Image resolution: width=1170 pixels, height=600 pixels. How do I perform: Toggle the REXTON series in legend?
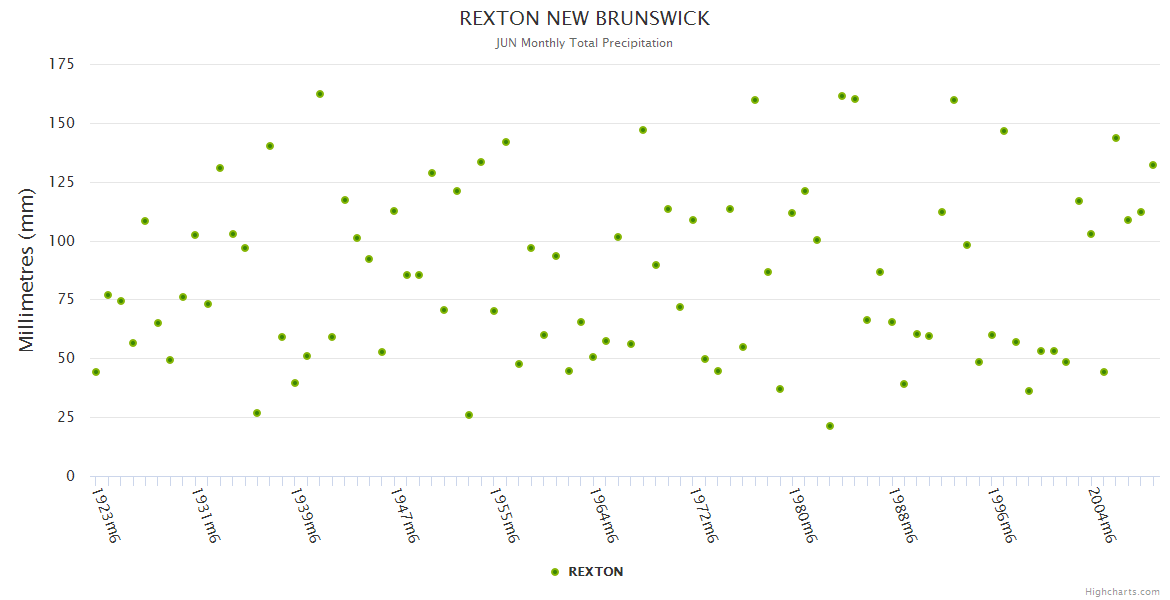[595, 572]
